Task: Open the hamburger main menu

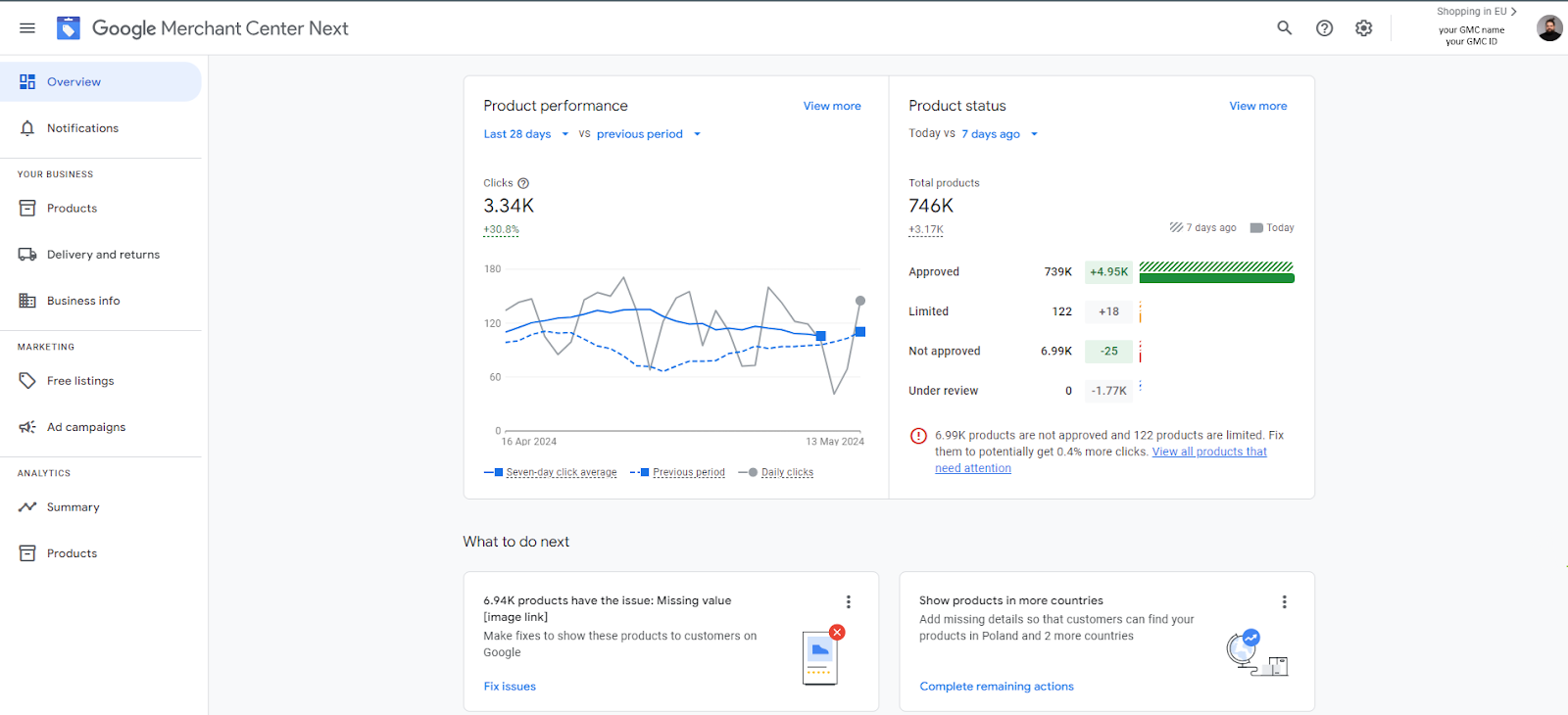Action: tap(27, 28)
